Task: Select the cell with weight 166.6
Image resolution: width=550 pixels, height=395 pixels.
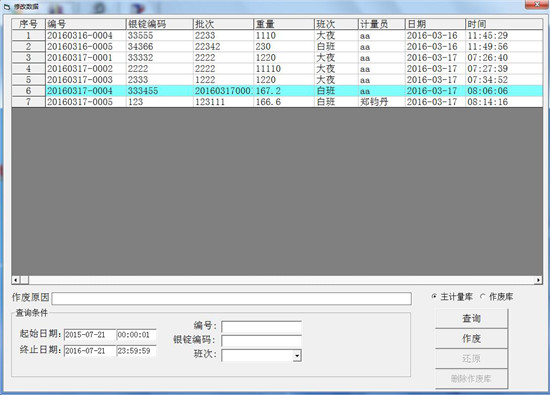Action: (x=284, y=102)
